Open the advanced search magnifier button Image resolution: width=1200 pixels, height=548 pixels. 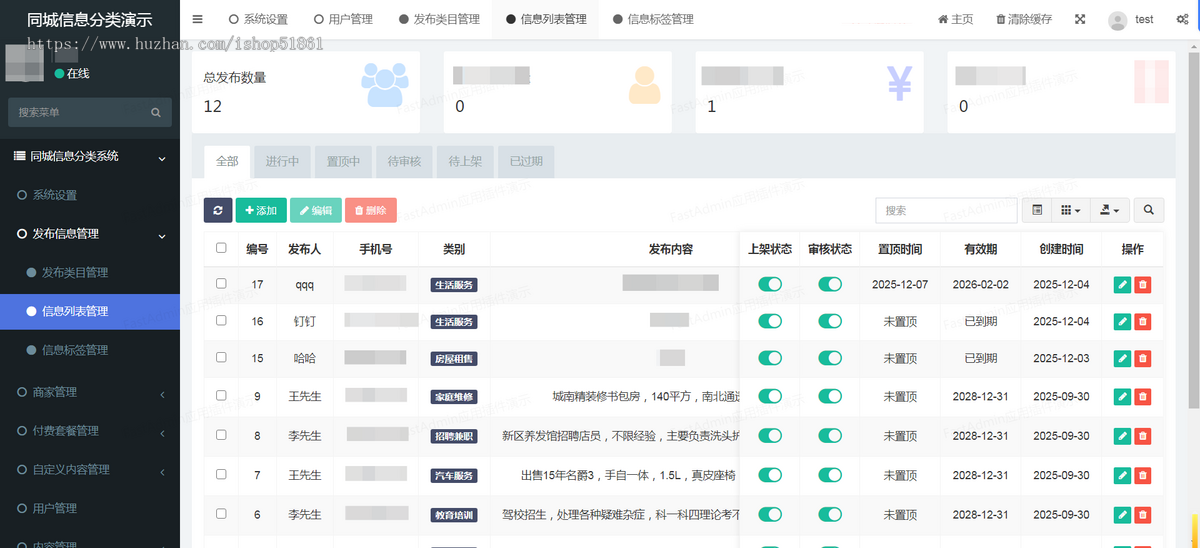click(1149, 210)
